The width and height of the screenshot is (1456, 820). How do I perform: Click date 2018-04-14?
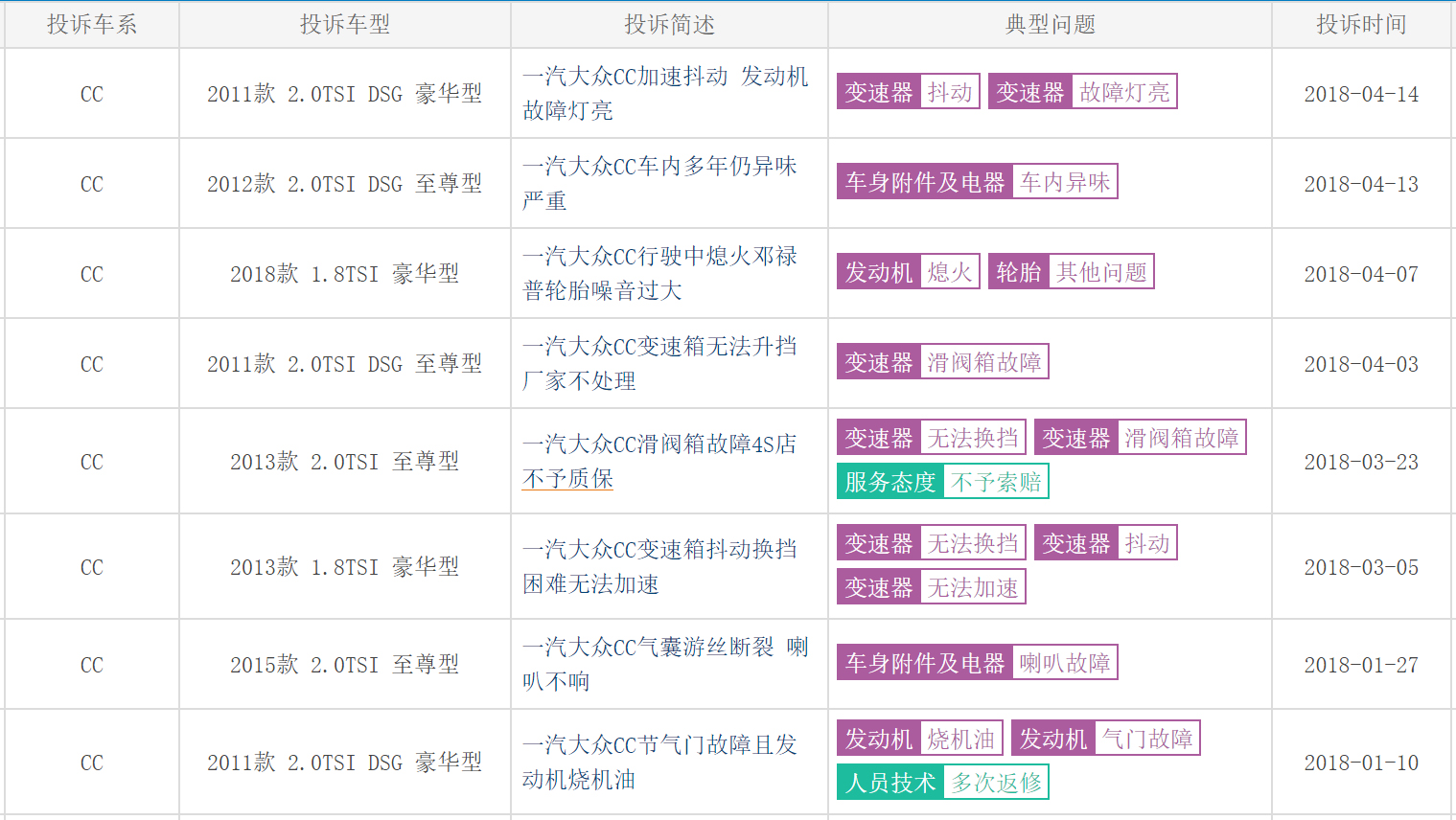pos(1361,94)
